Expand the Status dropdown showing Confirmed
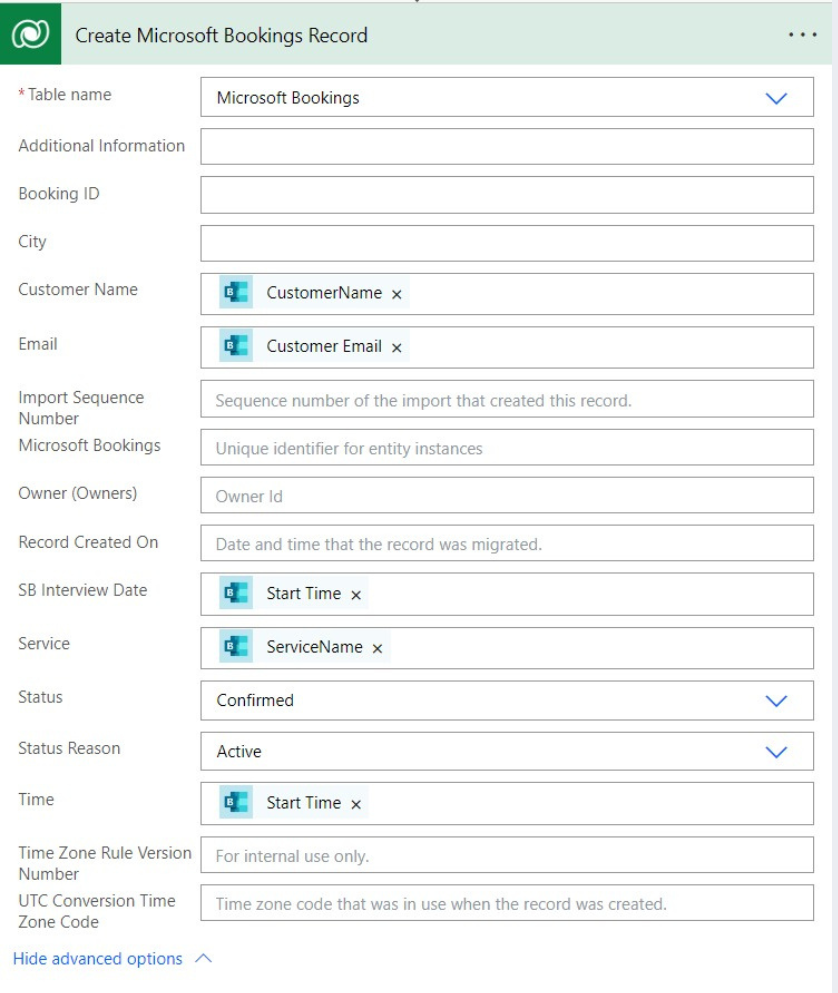The width and height of the screenshot is (838, 993). [507, 700]
